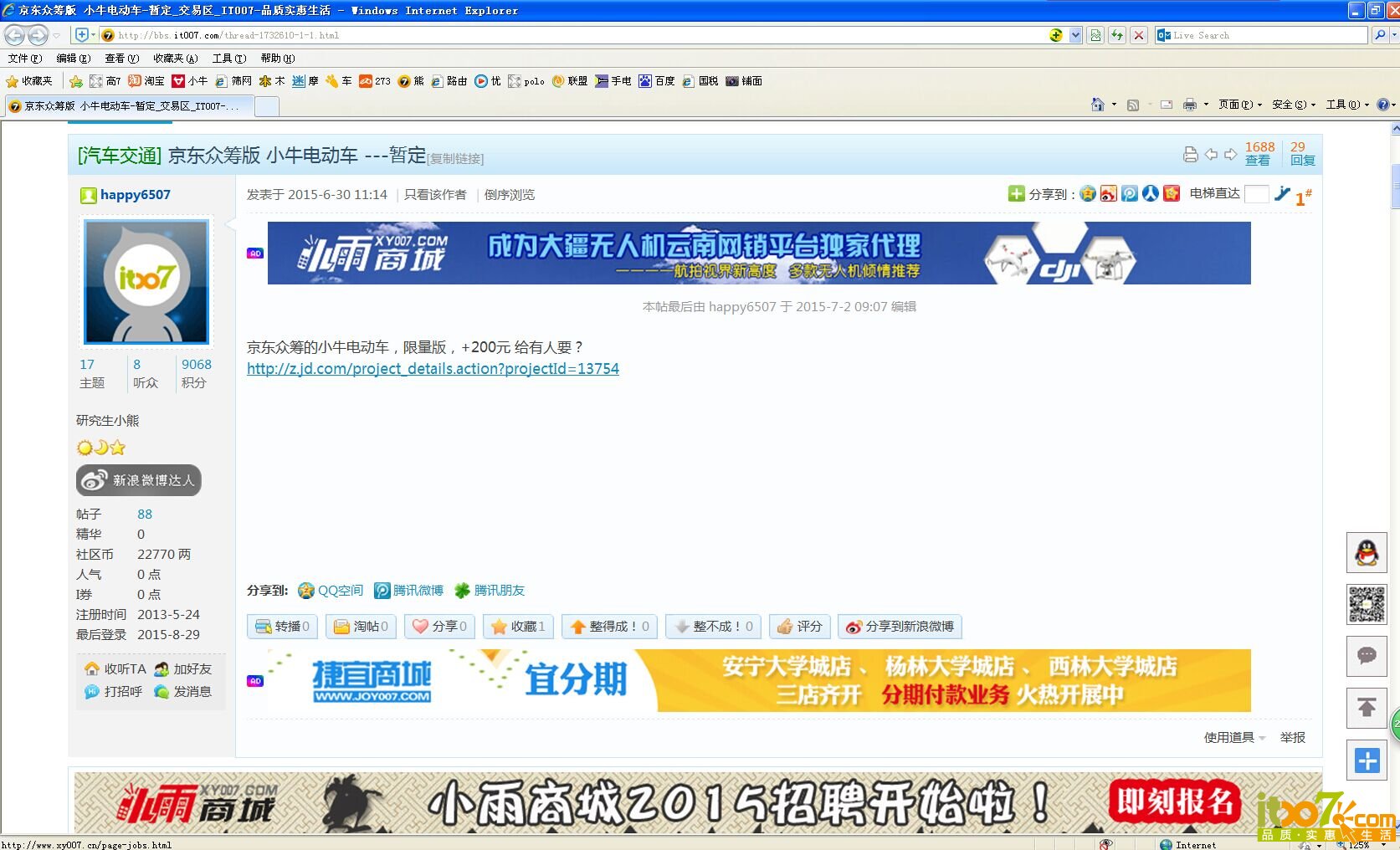Click the it007 user avatar image
The width and height of the screenshot is (1400, 850).
(146, 282)
